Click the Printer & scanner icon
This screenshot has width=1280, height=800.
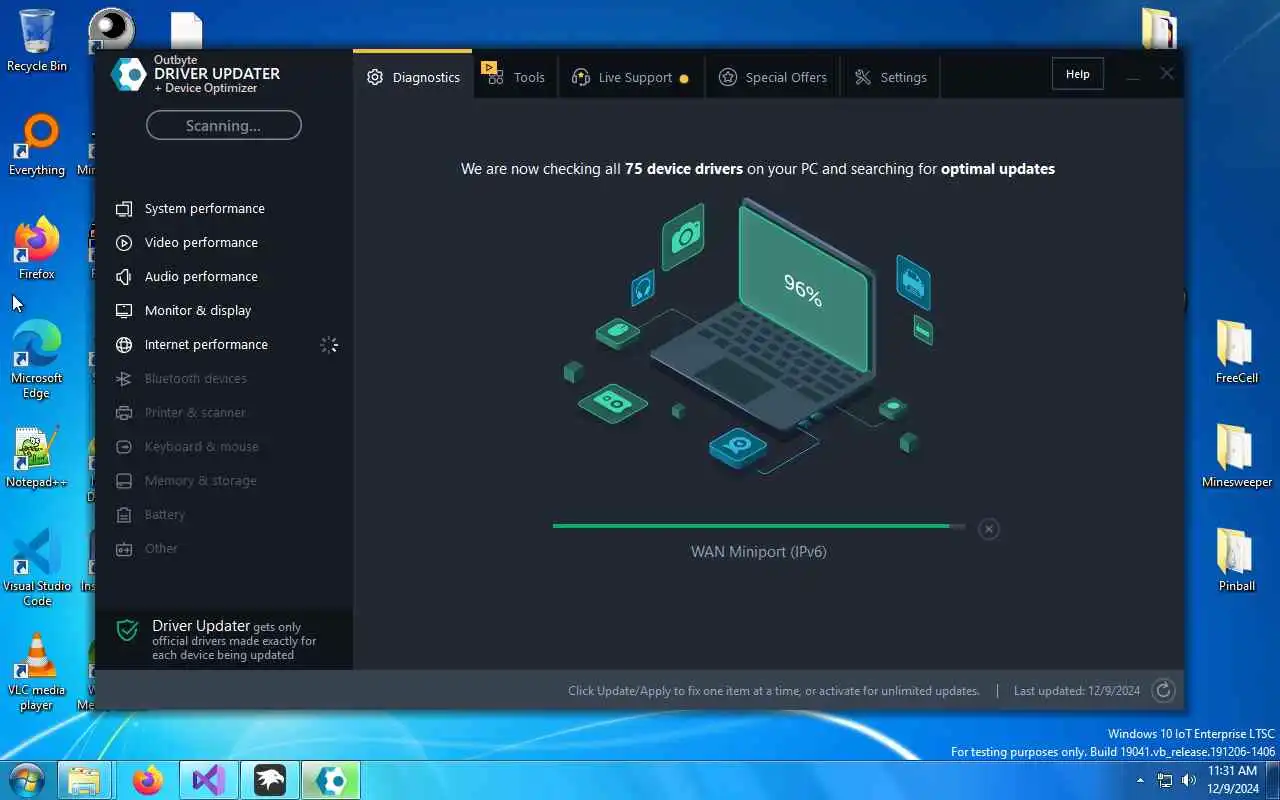tap(124, 412)
